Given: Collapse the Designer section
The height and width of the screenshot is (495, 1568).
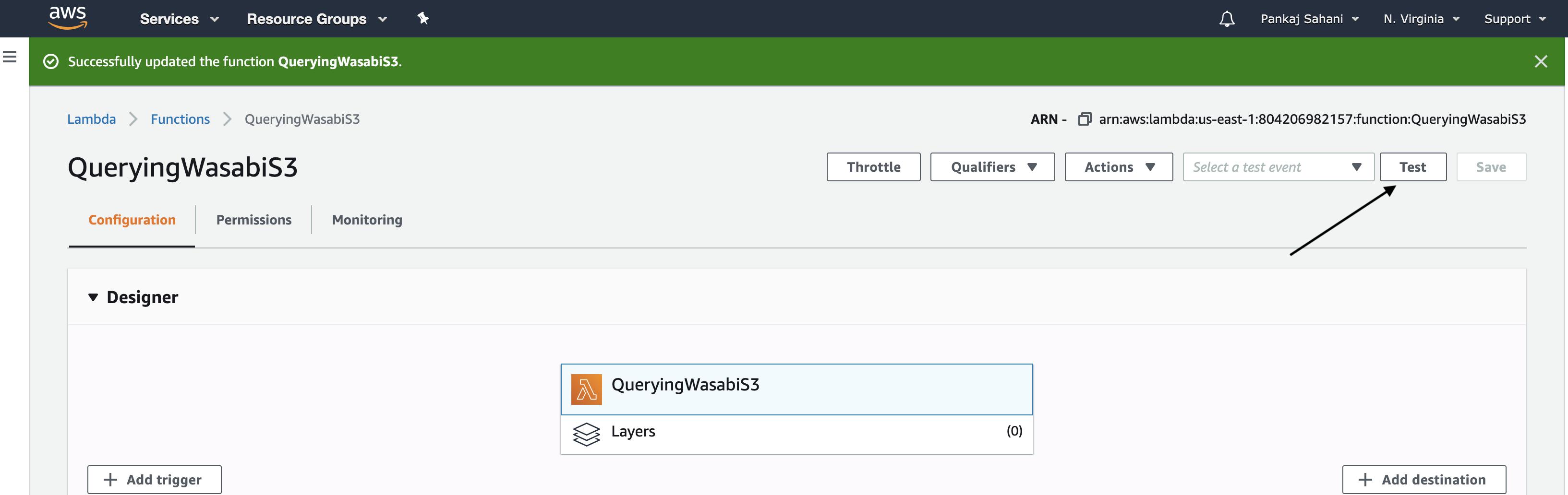Looking at the screenshot, I should coord(93,297).
